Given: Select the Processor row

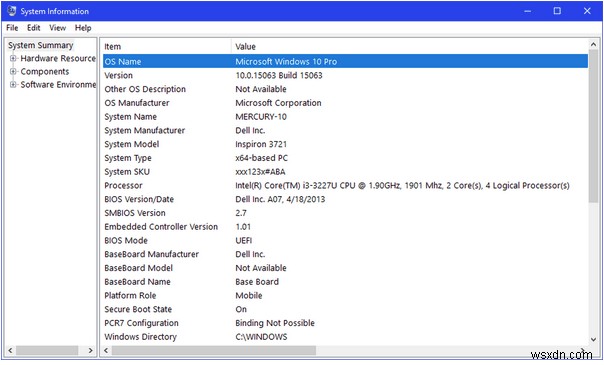Looking at the screenshot, I should (345, 186).
